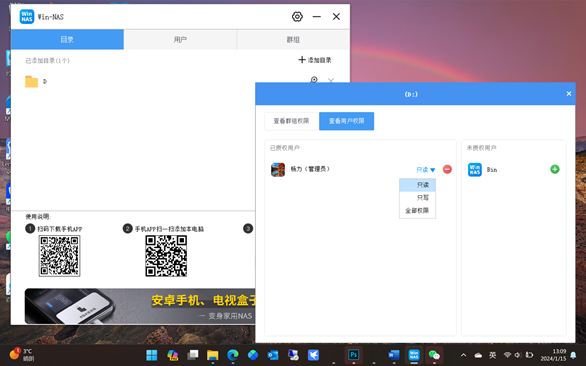
Task: Switch to the 目录 tab
Action: (67, 39)
